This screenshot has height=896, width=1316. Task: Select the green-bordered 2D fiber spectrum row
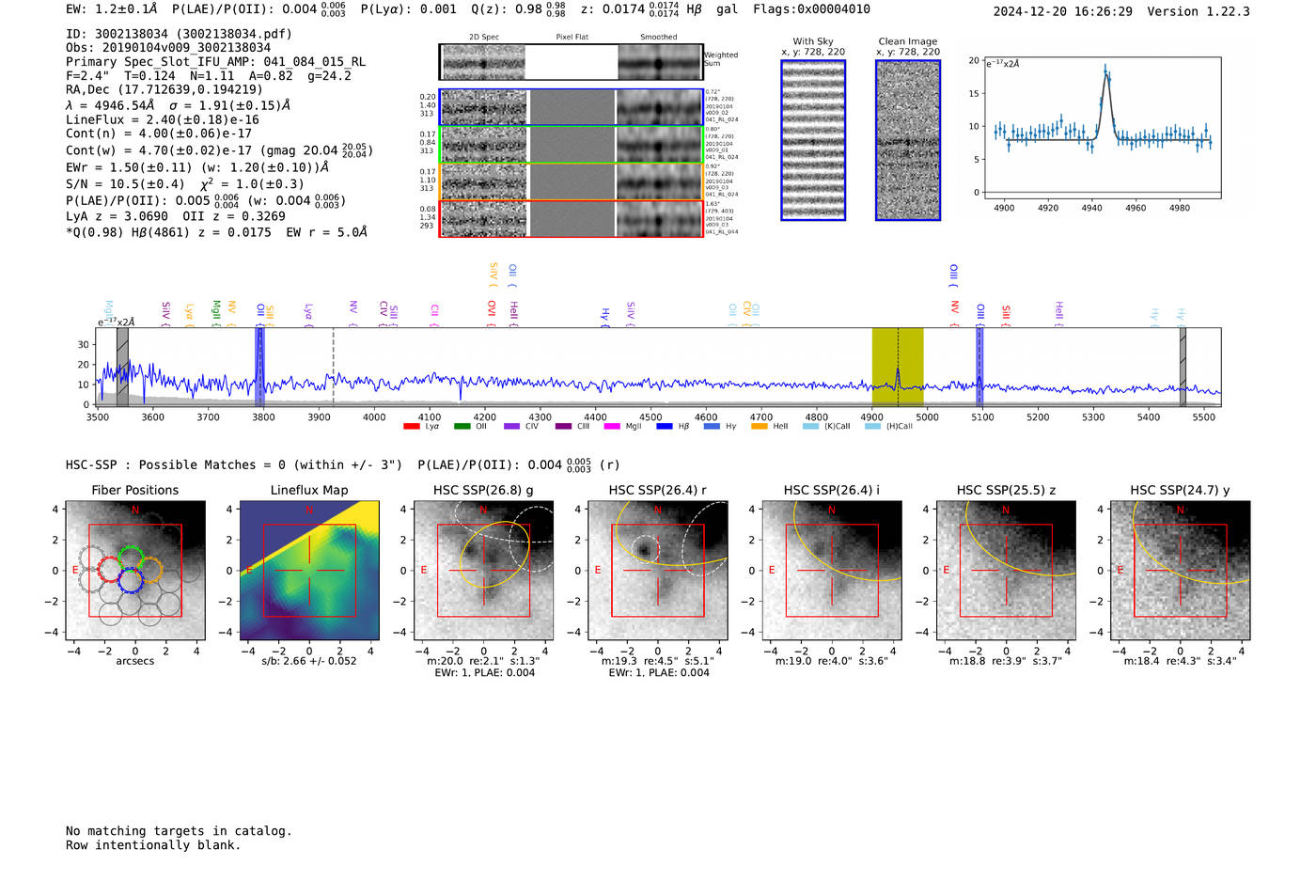[x=572, y=145]
